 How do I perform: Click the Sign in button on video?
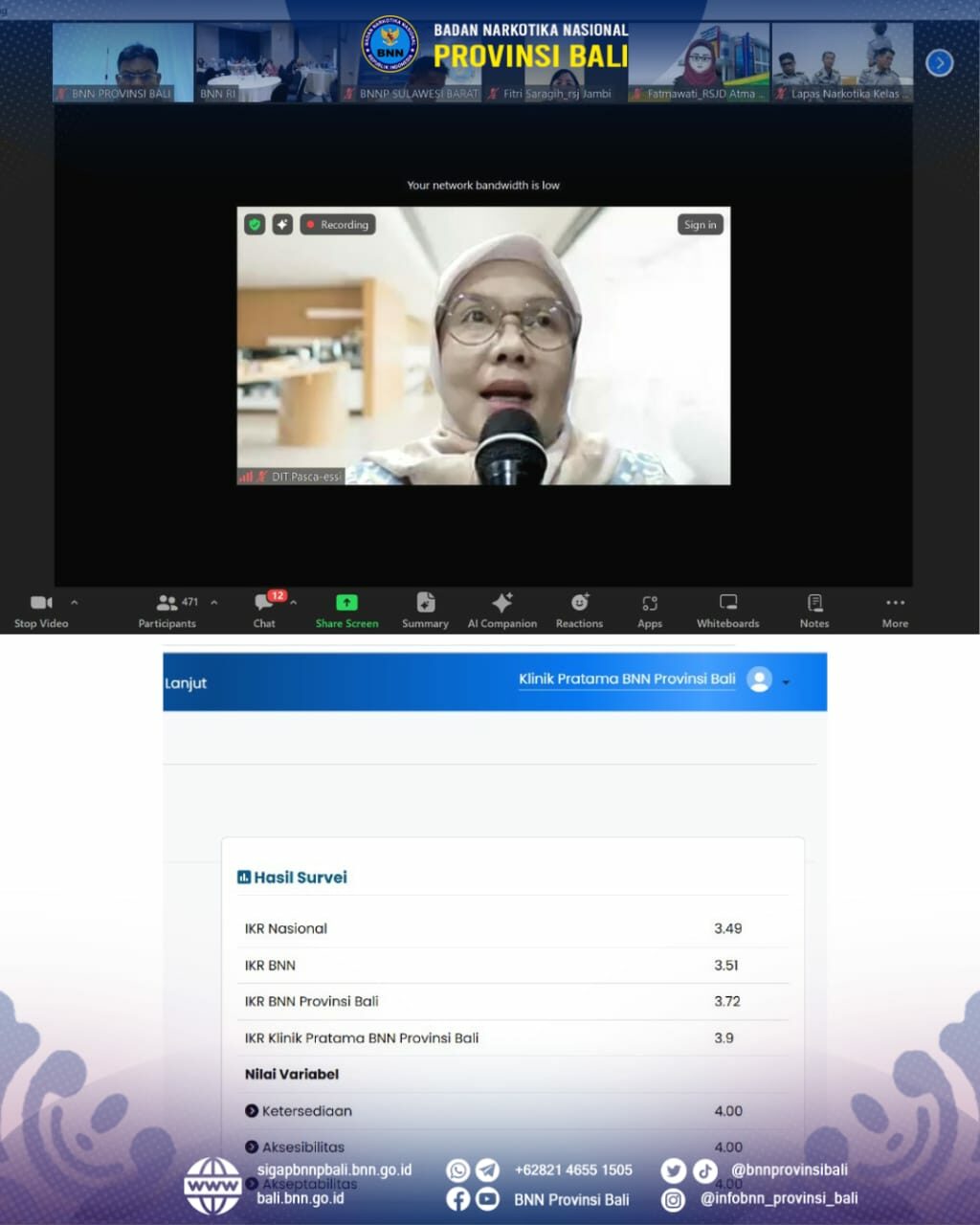click(x=700, y=224)
